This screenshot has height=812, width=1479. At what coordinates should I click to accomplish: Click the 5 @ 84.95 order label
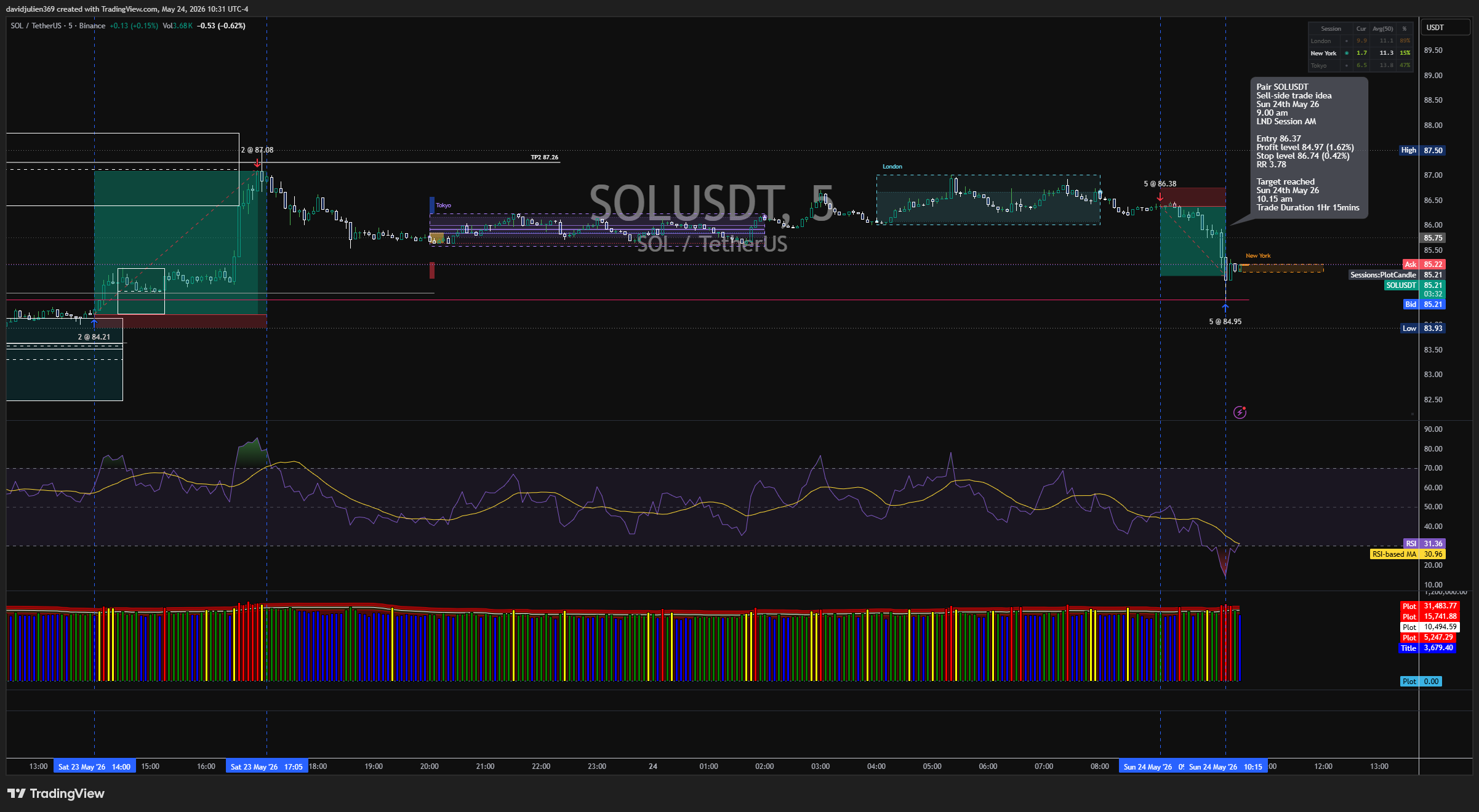coord(1225,322)
